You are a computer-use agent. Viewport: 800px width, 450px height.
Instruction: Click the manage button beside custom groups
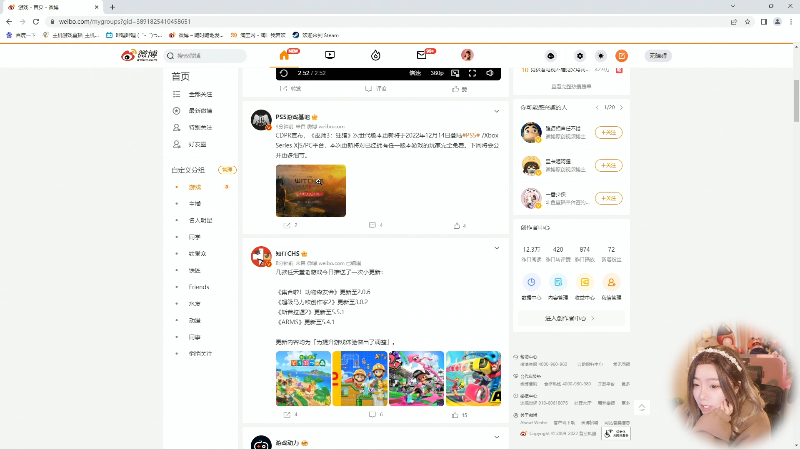(227, 170)
